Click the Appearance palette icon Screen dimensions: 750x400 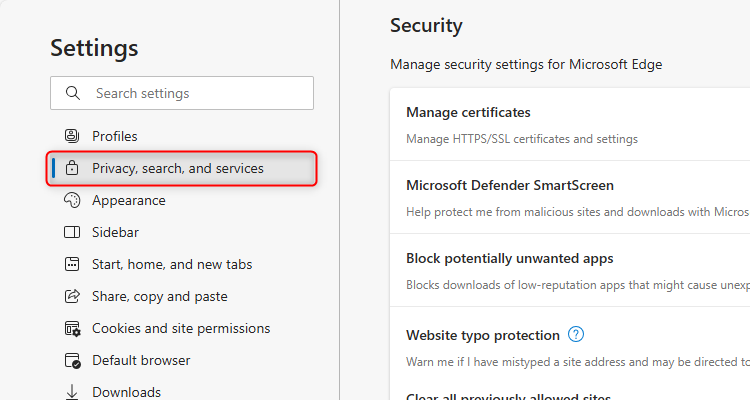[x=71, y=200]
